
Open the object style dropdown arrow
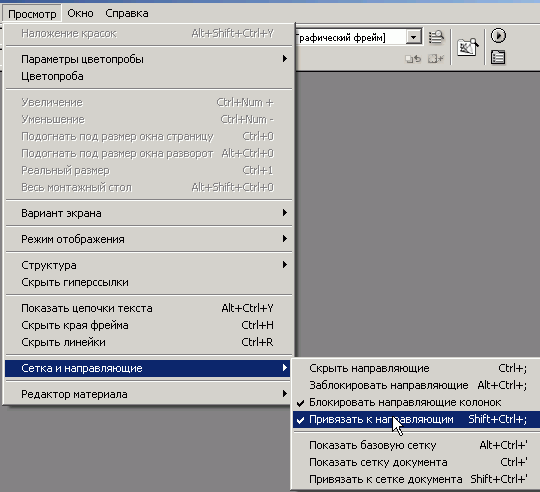[414, 37]
